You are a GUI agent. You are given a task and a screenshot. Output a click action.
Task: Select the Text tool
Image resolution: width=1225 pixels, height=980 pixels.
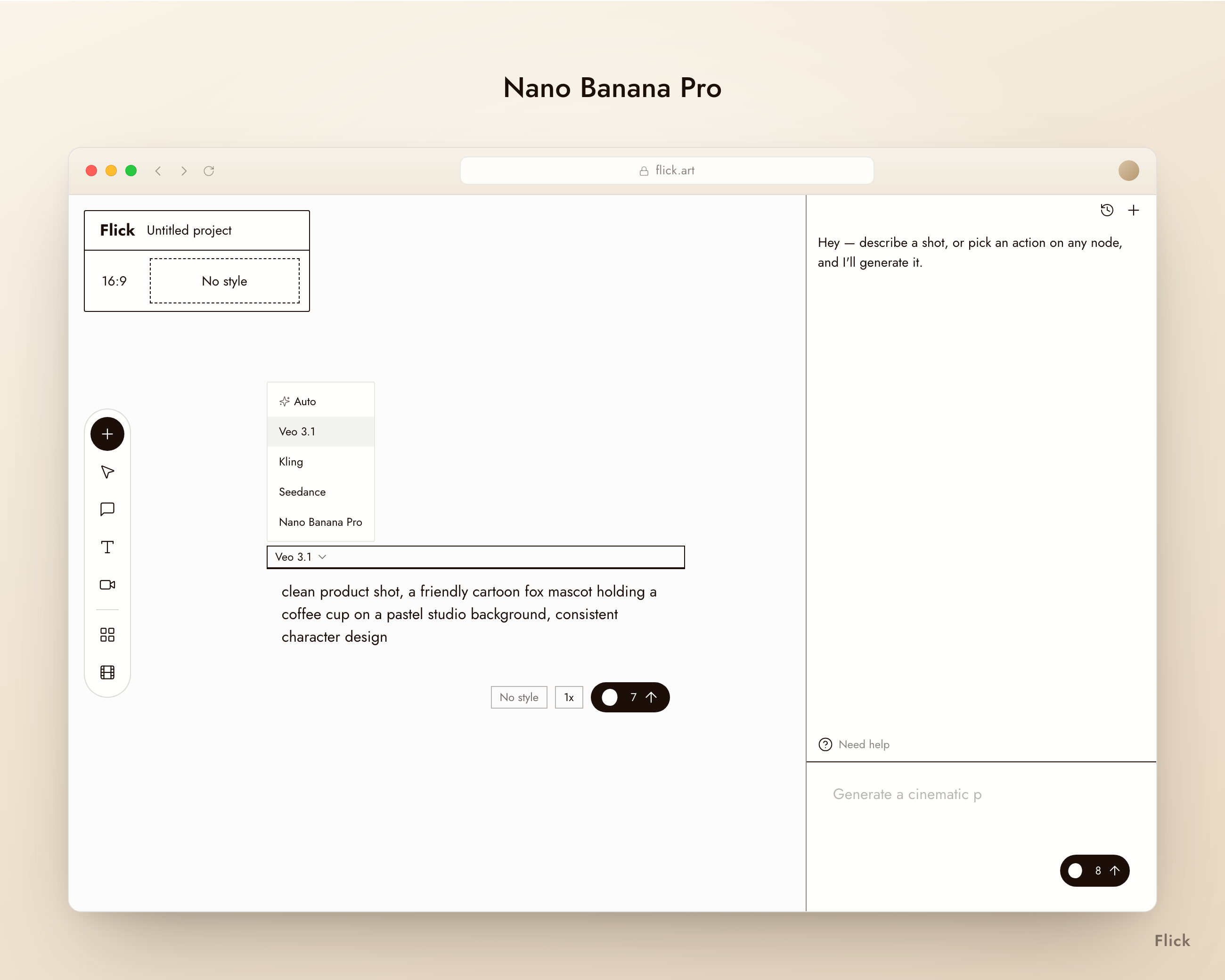(107, 547)
